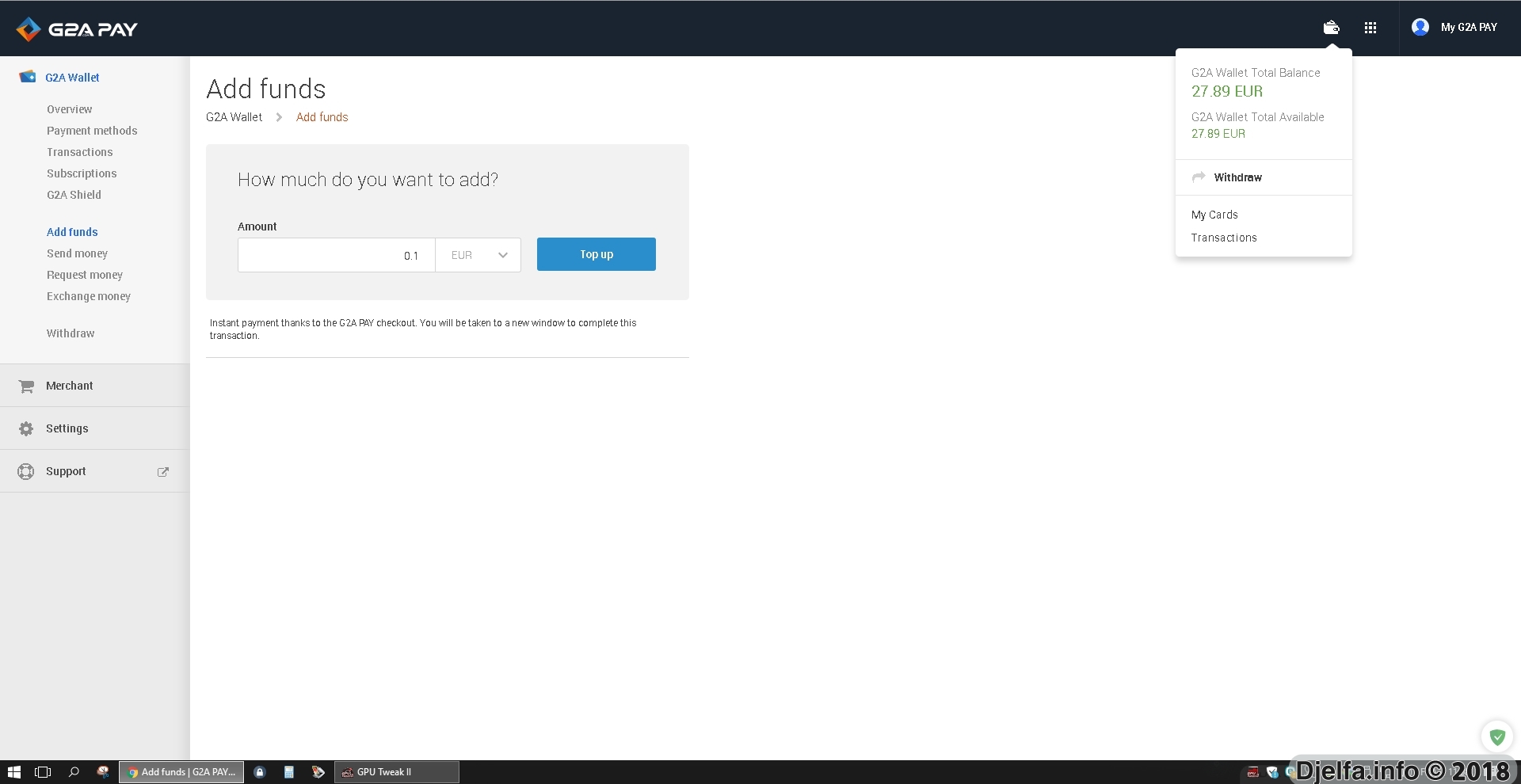This screenshot has height=784, width=1521.
Task: Click the Settings gear icon
Action: pos(26,428)
